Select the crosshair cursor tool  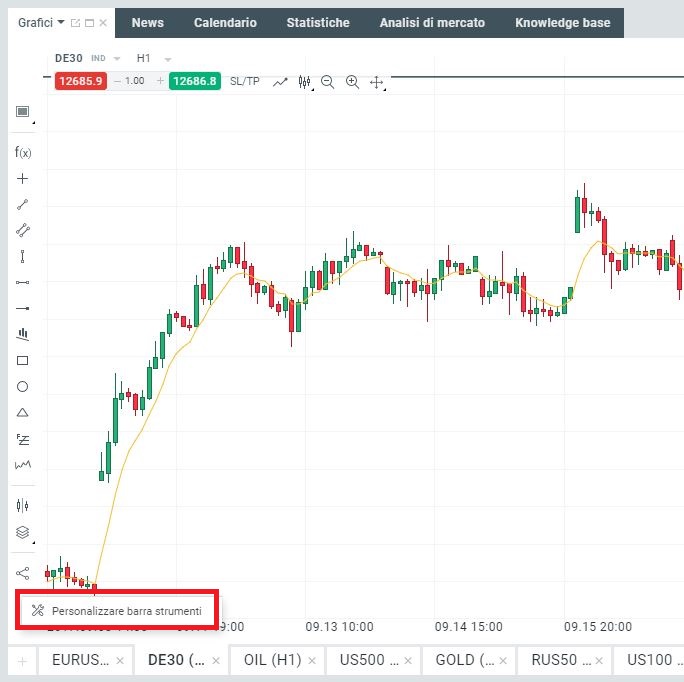(x=23, y=179)
